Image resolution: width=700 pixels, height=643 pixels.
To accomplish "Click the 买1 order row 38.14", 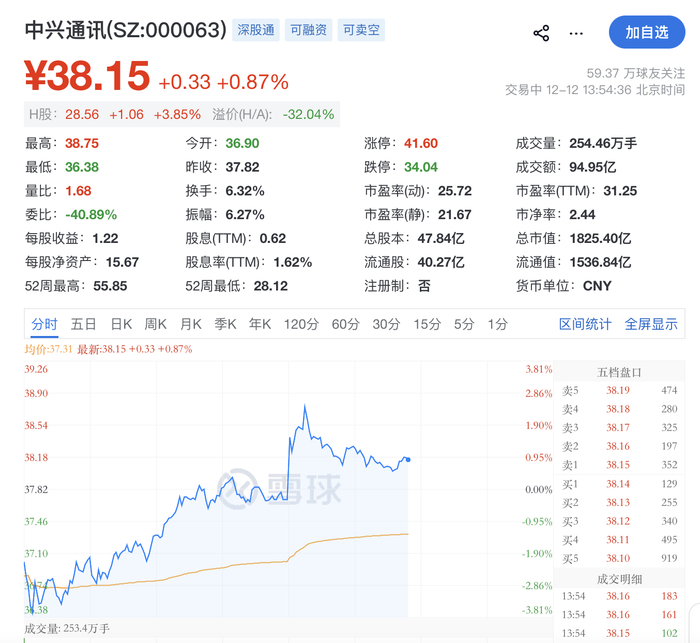I will click(620, 484).
